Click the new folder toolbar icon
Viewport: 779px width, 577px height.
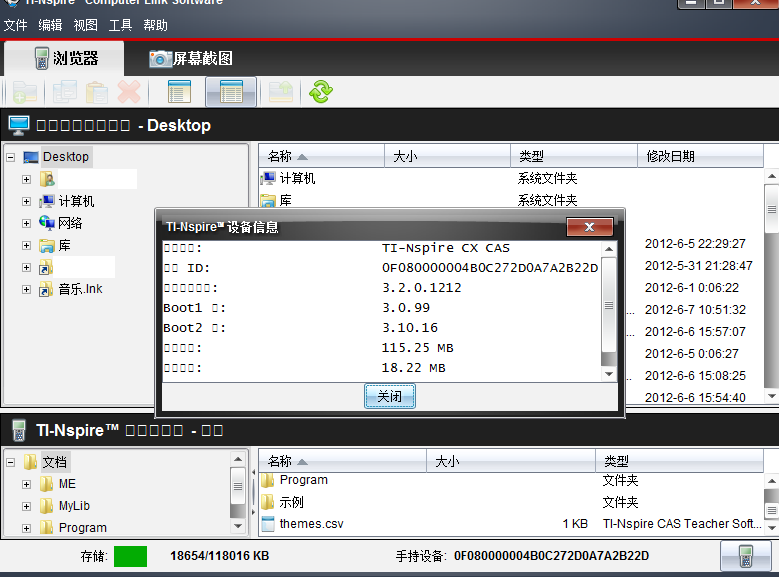[x=25, y=92]
